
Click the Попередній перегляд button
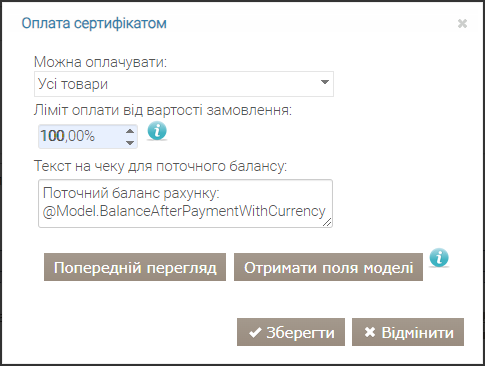pyautogui.click(x=135, y=267)
